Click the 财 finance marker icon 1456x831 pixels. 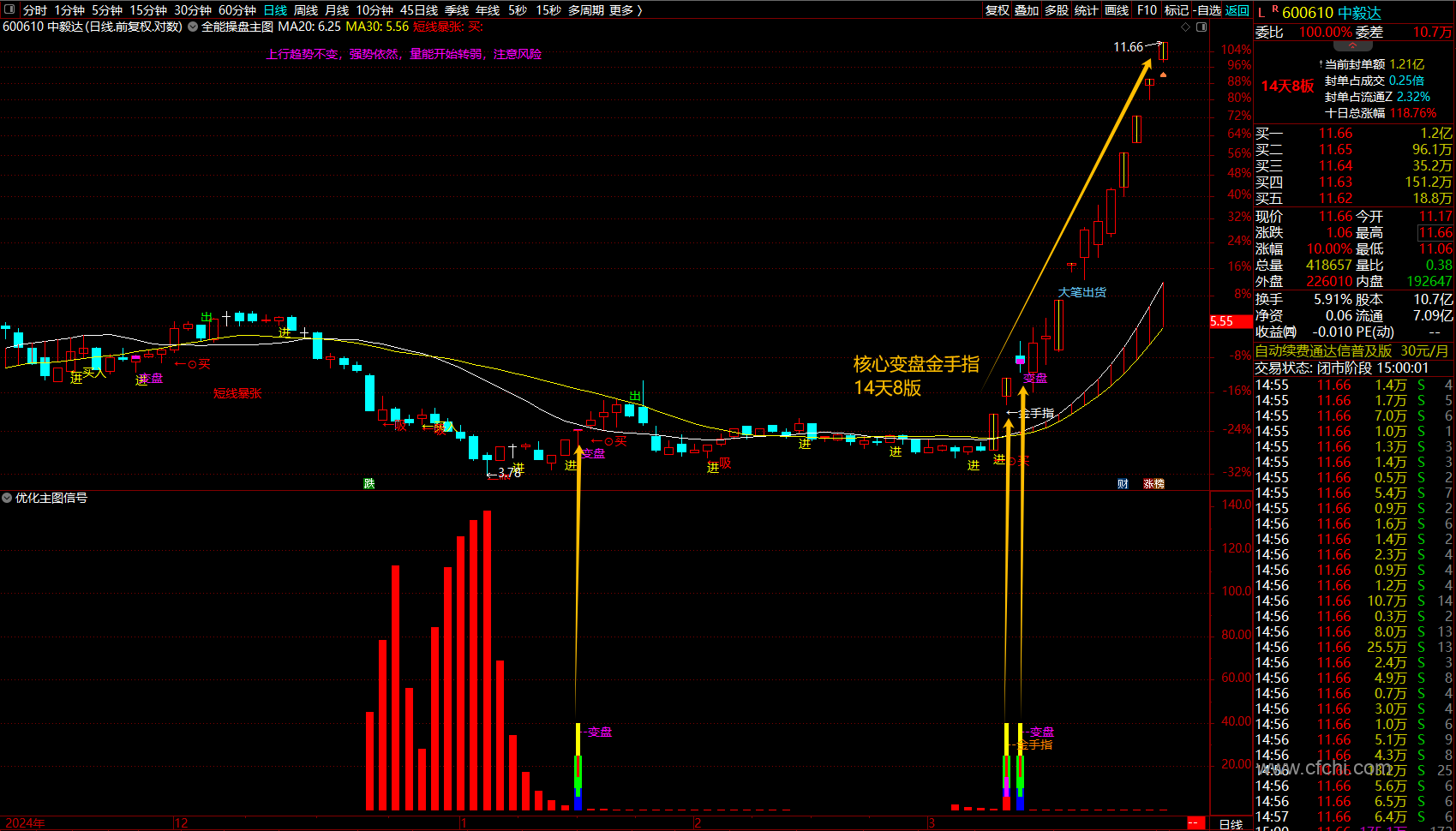click(x=1123, y=484)
